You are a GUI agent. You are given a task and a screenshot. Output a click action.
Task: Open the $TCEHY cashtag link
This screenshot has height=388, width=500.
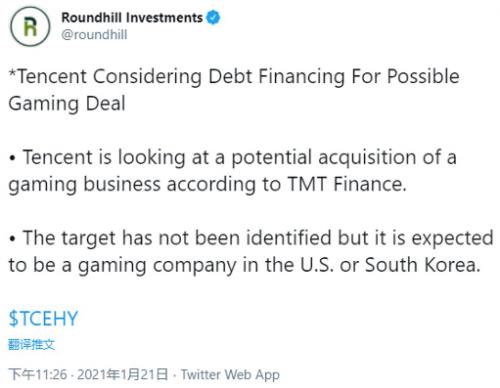pyautogui.click(x=43, y=318)
